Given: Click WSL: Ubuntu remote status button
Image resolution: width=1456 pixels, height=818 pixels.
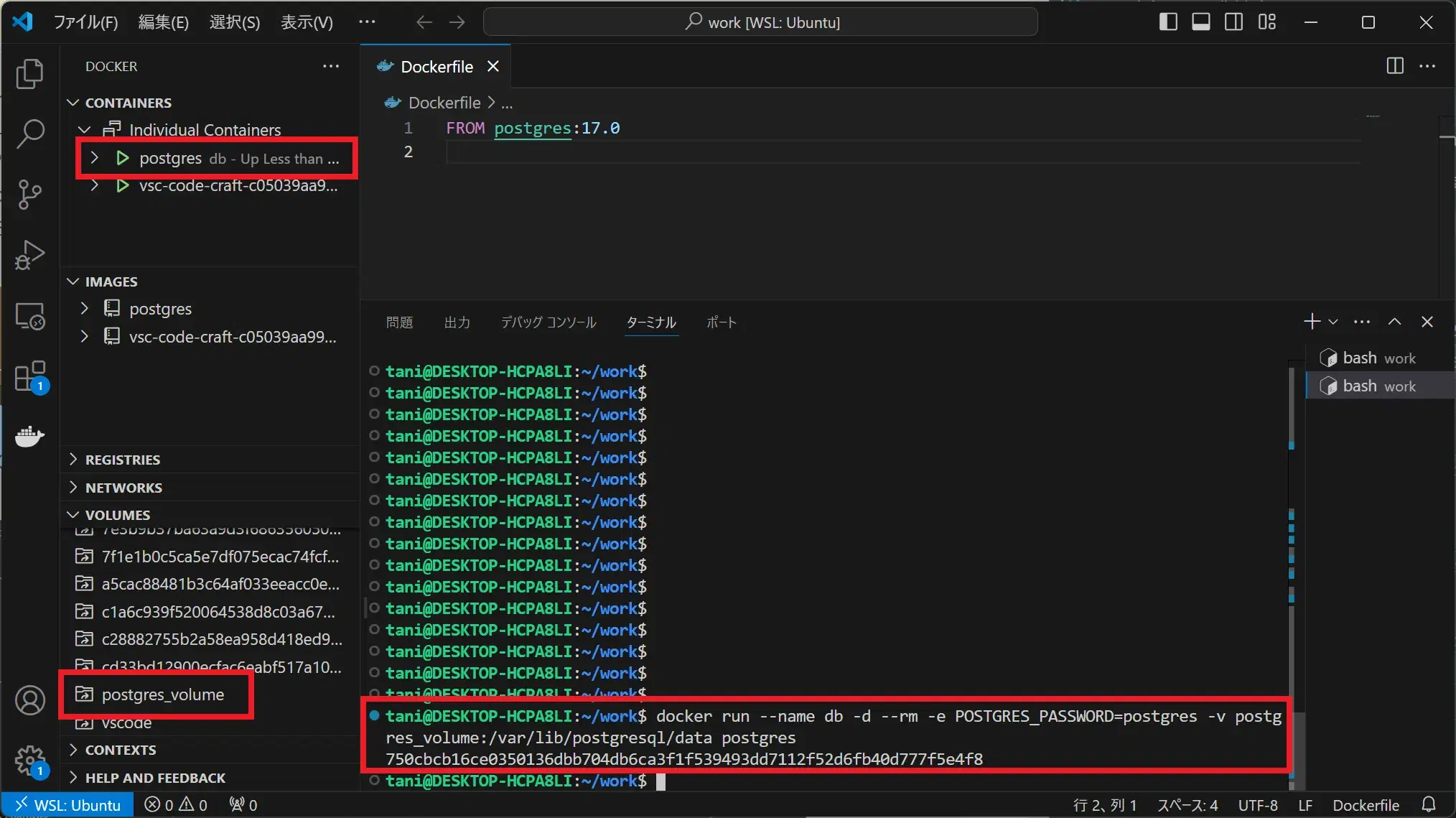Looking at the screenshot, I should point(68,805).
